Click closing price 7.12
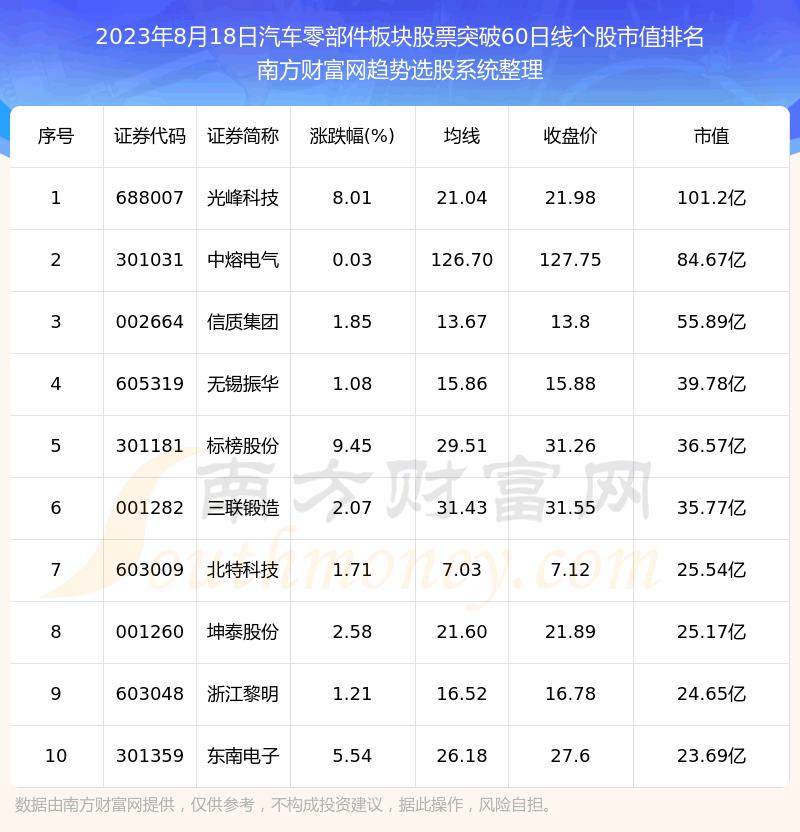Screen dimensions: 800x832 point(570,570)
